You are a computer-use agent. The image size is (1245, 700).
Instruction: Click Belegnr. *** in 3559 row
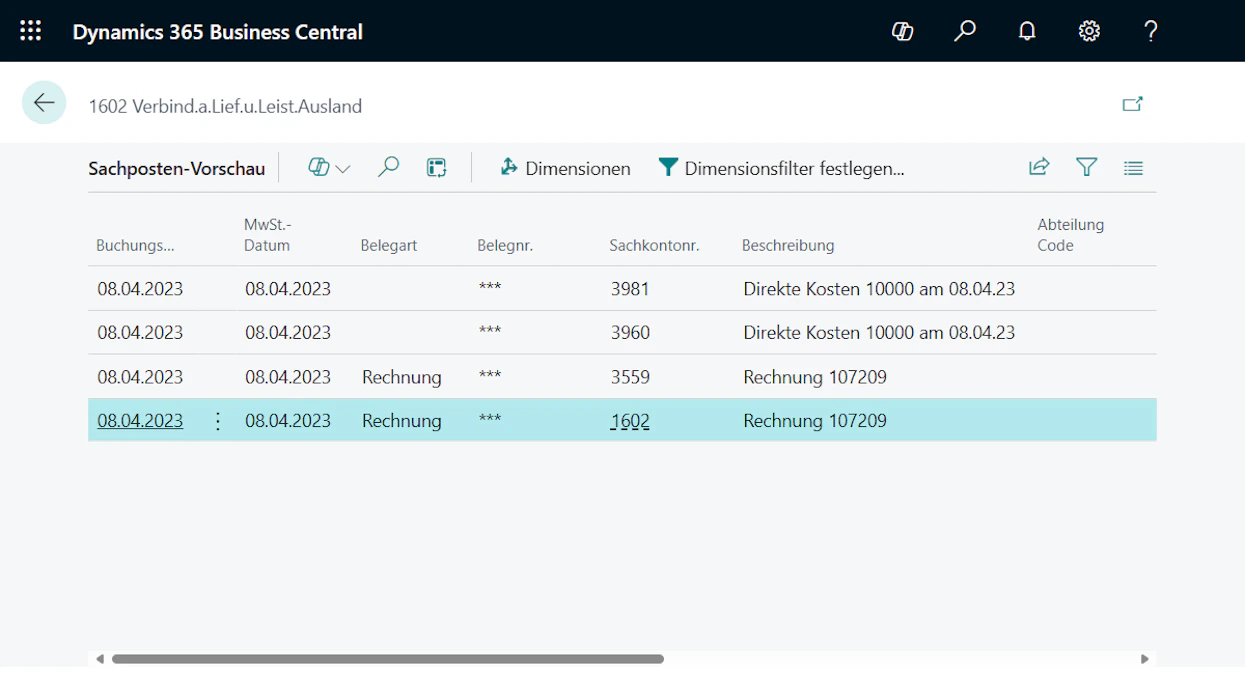point(490,376)
